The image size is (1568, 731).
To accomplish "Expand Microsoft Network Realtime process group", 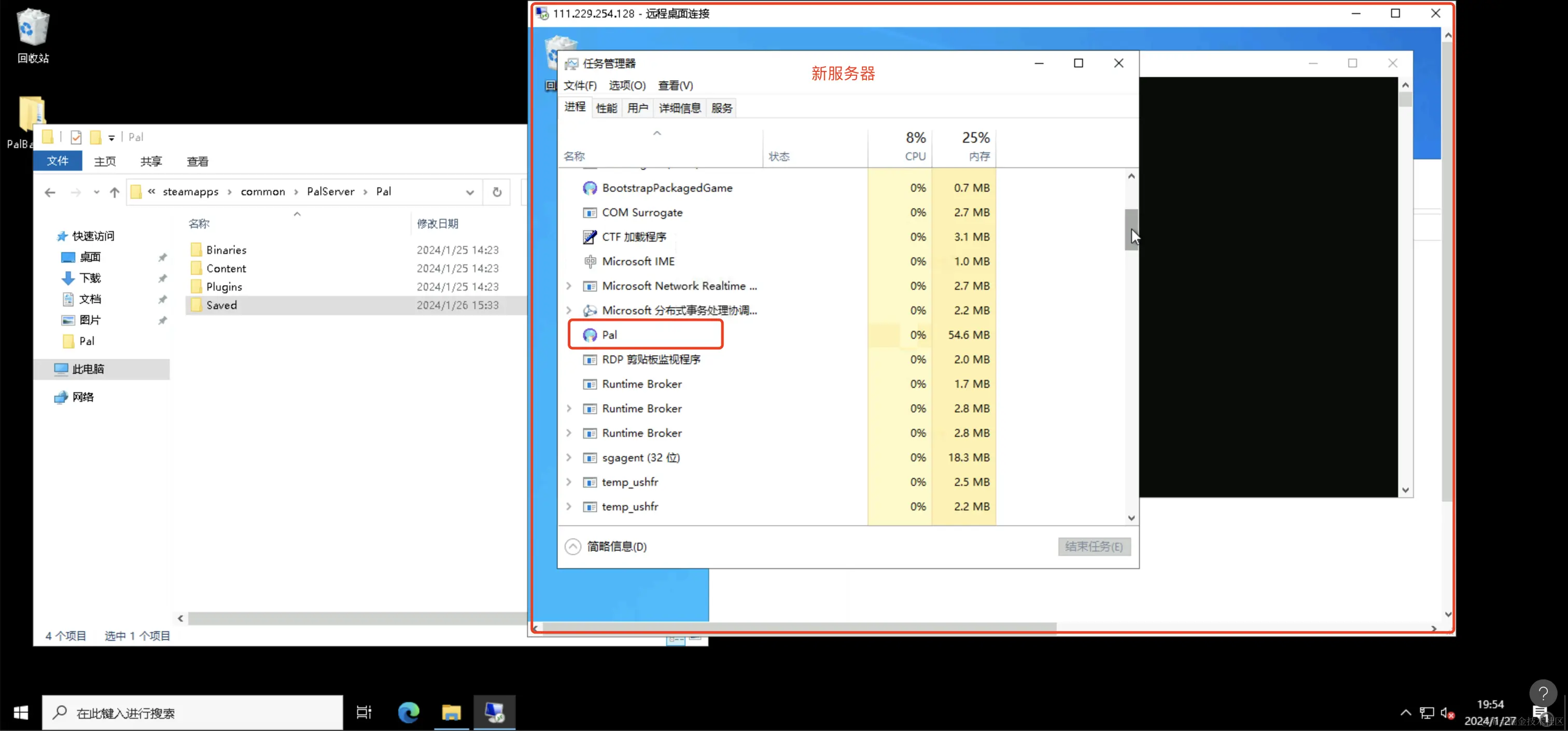I will pyautogui.click(x=569, y=286).
